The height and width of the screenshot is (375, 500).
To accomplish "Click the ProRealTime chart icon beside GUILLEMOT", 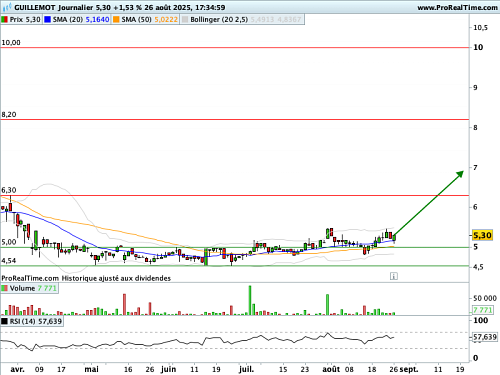I will pos(7,7).
